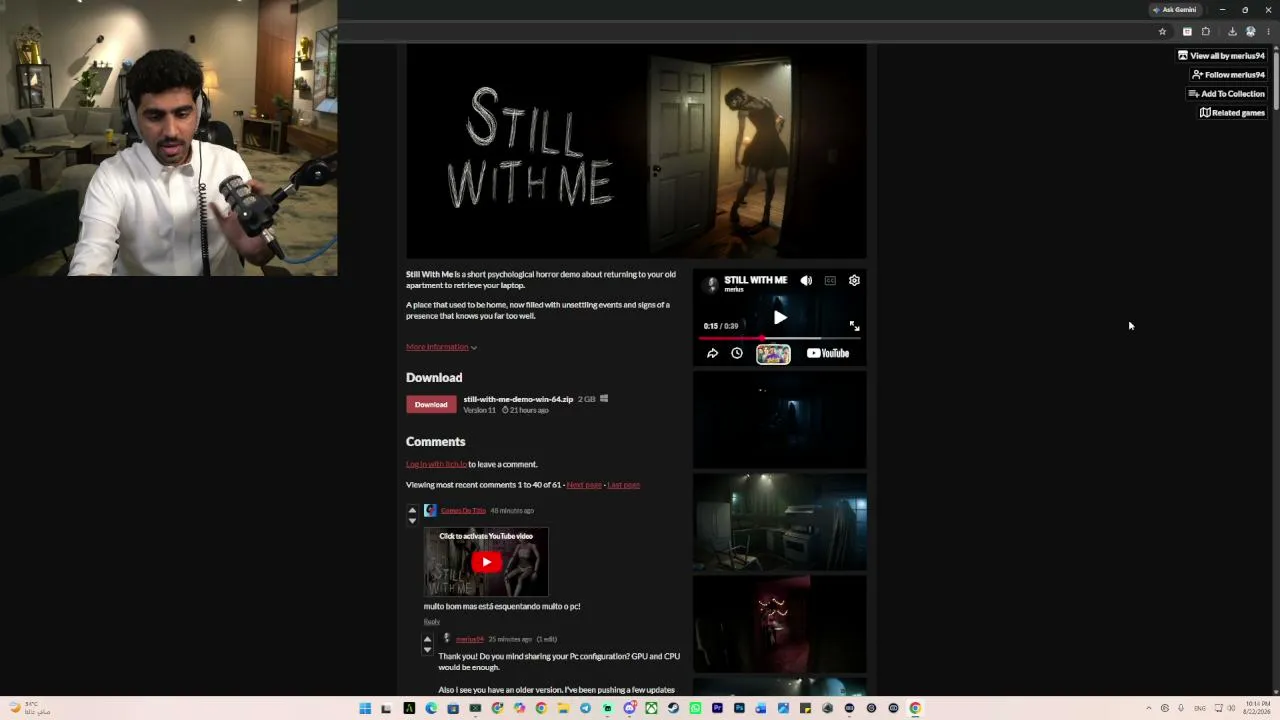The width and height of the screenshot is (1280, 720).
Task: Click the Ask Gemini button
Action: click(x=1174, y=10)
